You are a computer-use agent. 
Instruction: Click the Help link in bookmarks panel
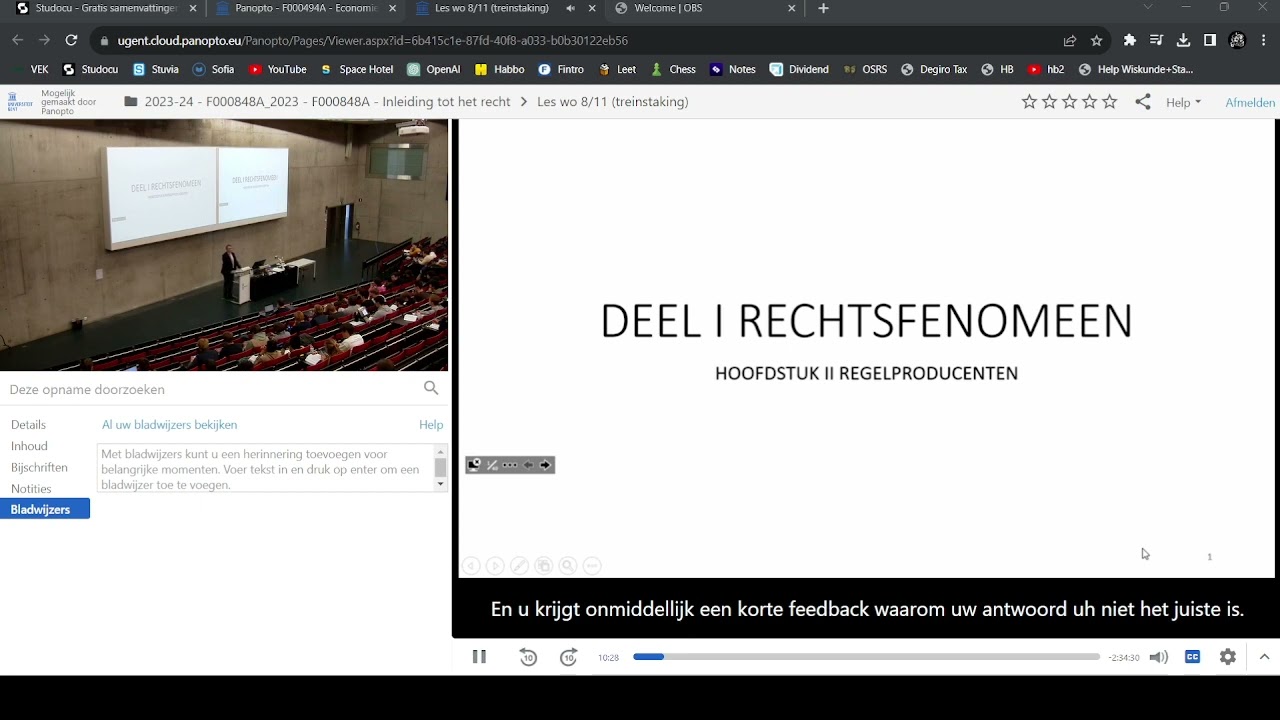click(431, 425)
